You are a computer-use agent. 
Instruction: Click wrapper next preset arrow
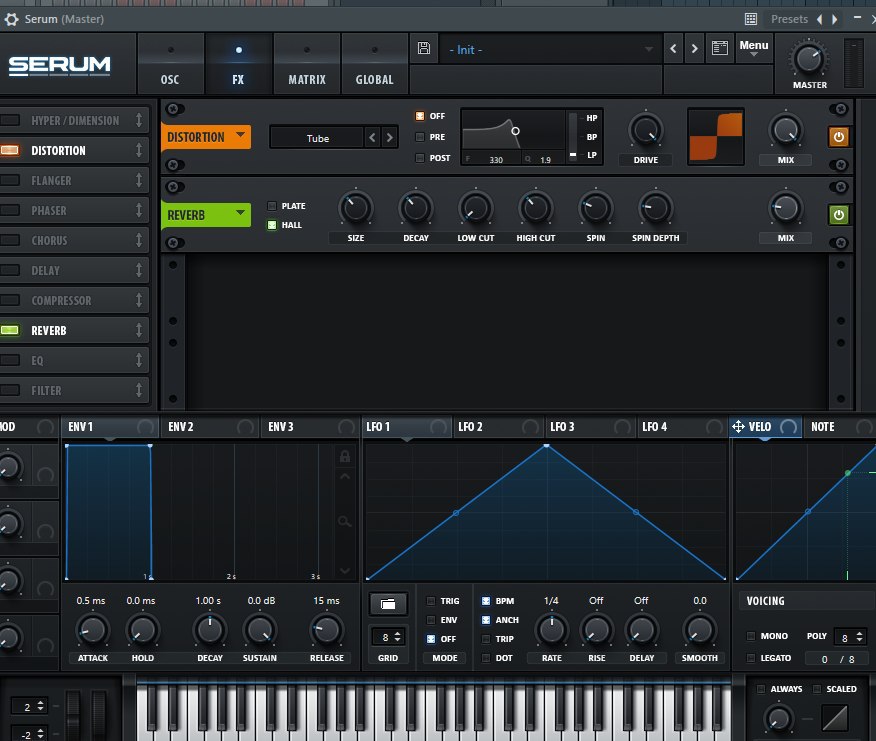coord(835,20)
